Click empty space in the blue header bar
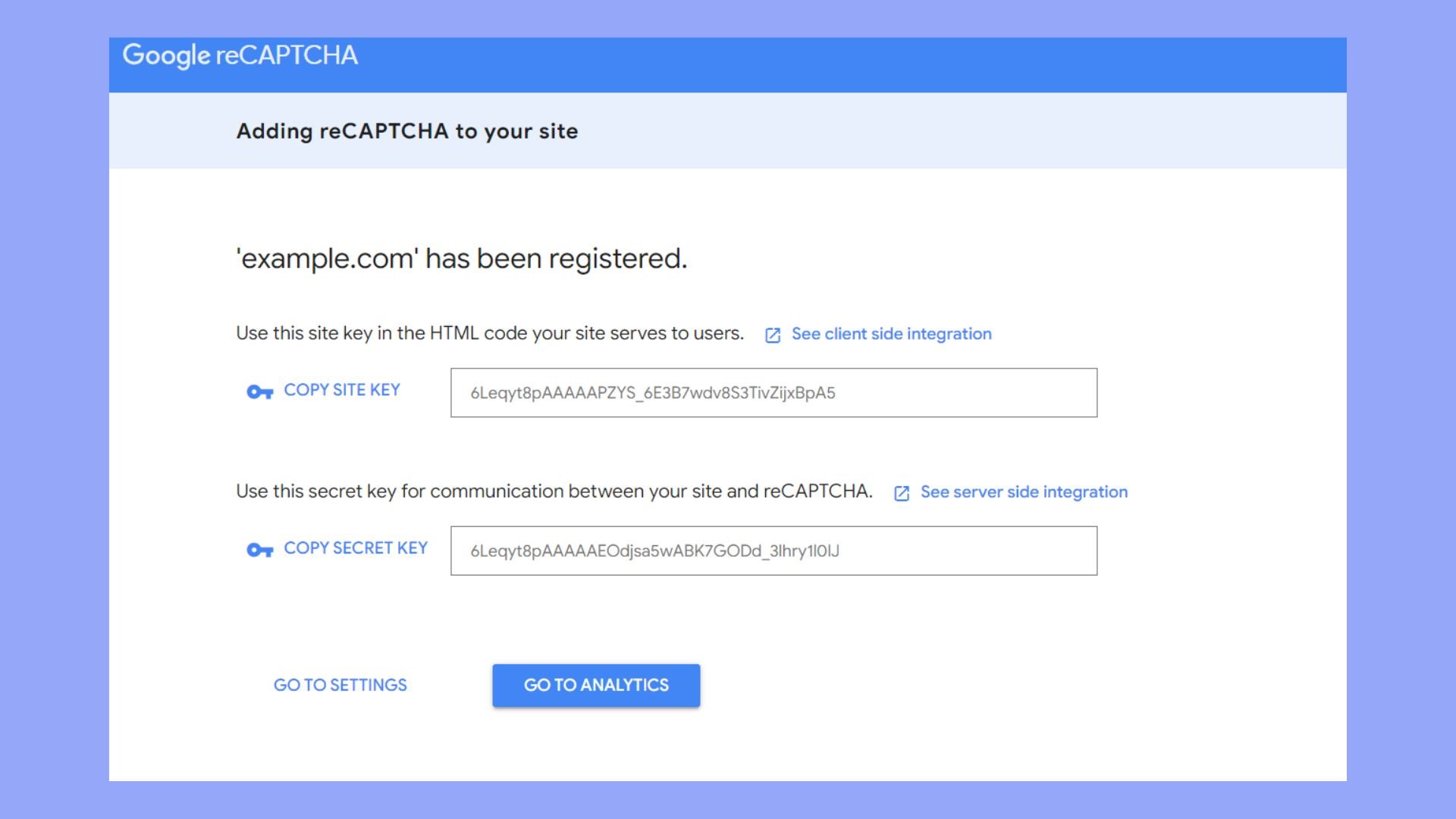Screen dimensions: 1456x819 click(834, 64)
